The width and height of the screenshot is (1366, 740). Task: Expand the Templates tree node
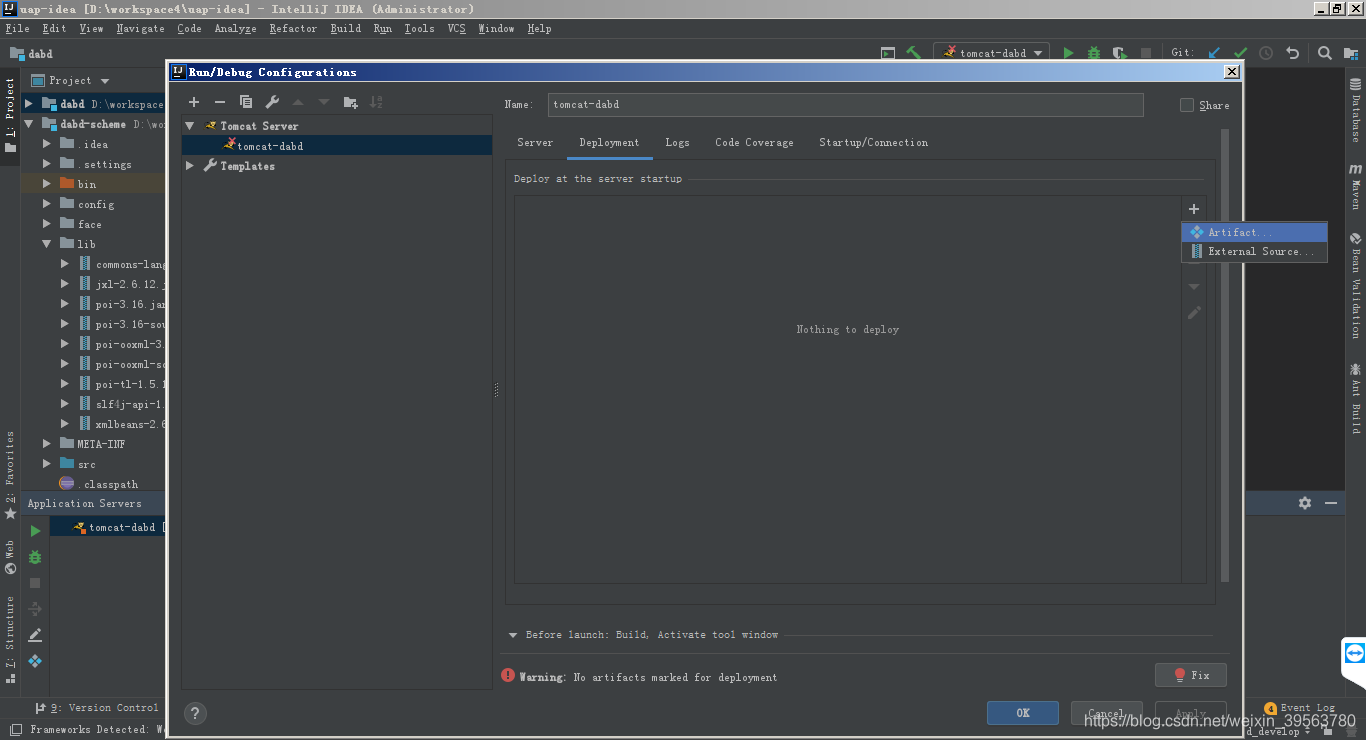(x=190, y=166)
